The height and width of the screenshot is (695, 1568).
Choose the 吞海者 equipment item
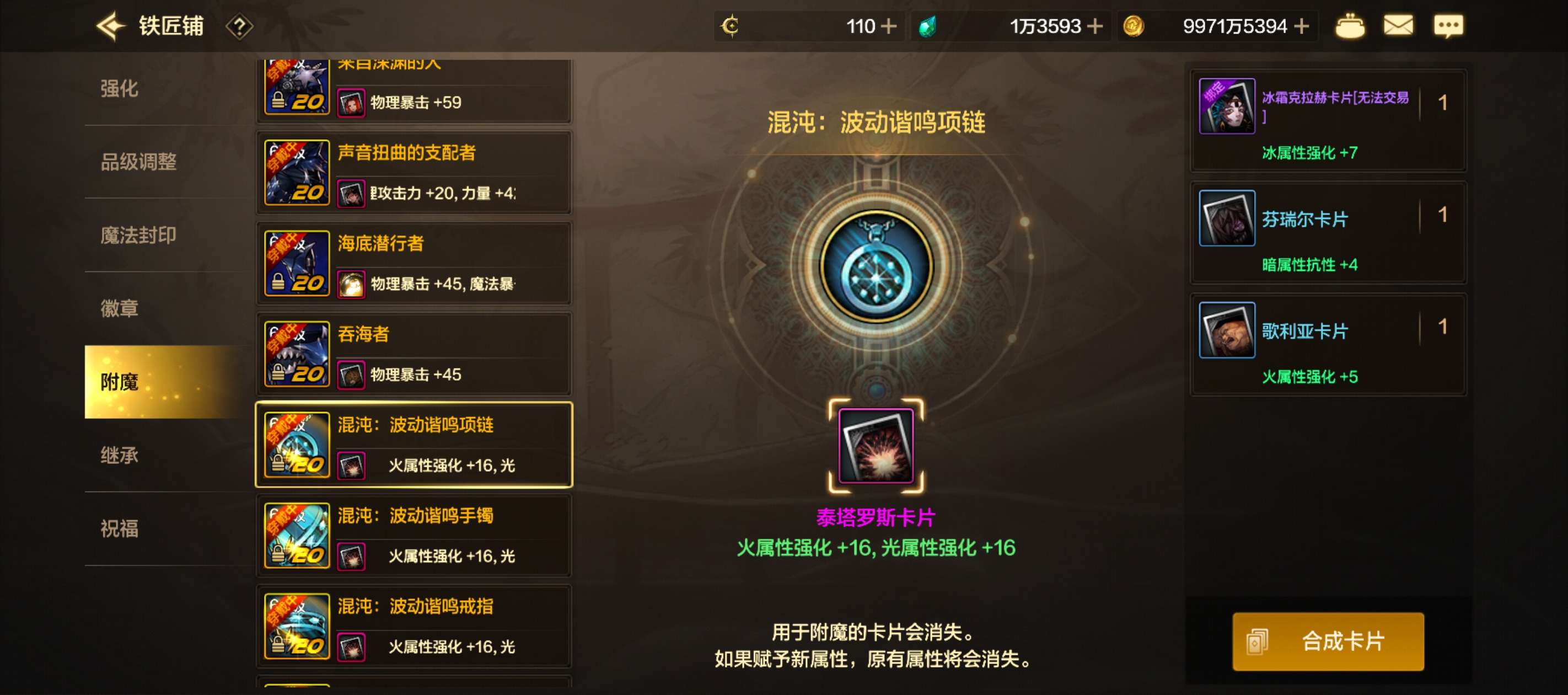414,354
